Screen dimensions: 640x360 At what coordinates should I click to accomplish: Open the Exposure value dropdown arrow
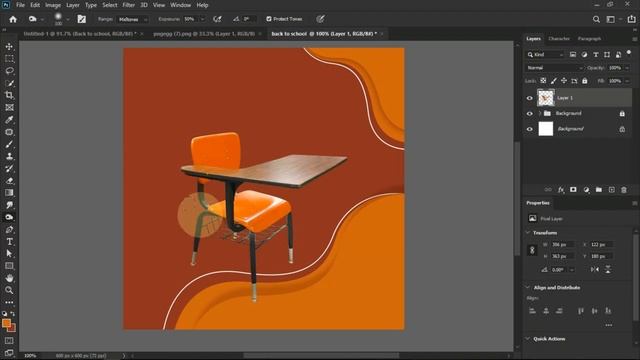202,19
